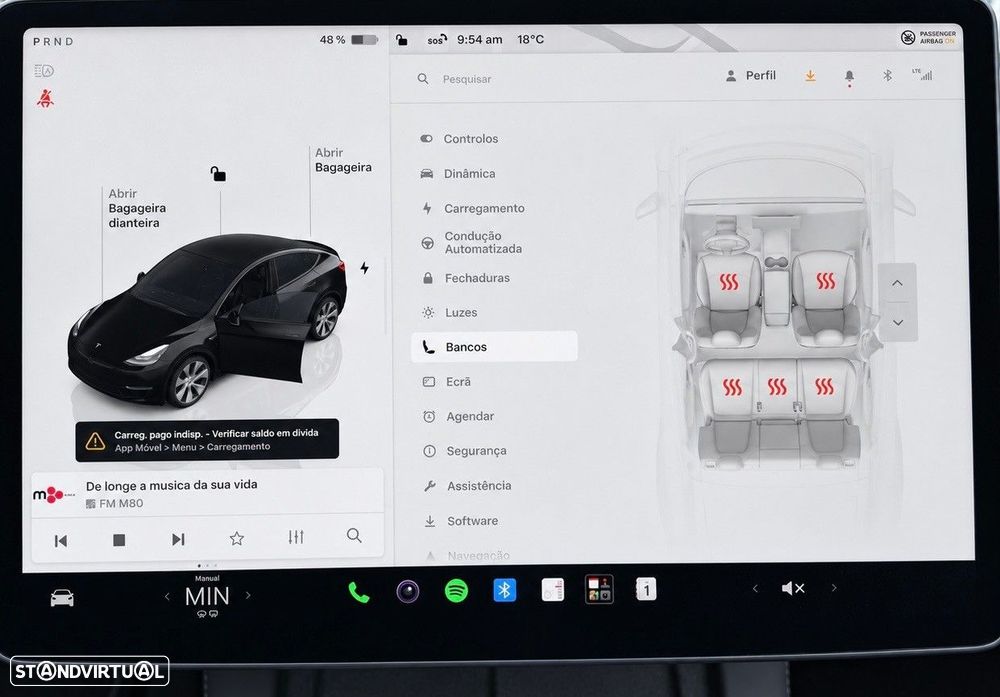The width and height of the screenshot is (1000, 697).
Task: Tap the media search magnifier icon
Action: 354,536
